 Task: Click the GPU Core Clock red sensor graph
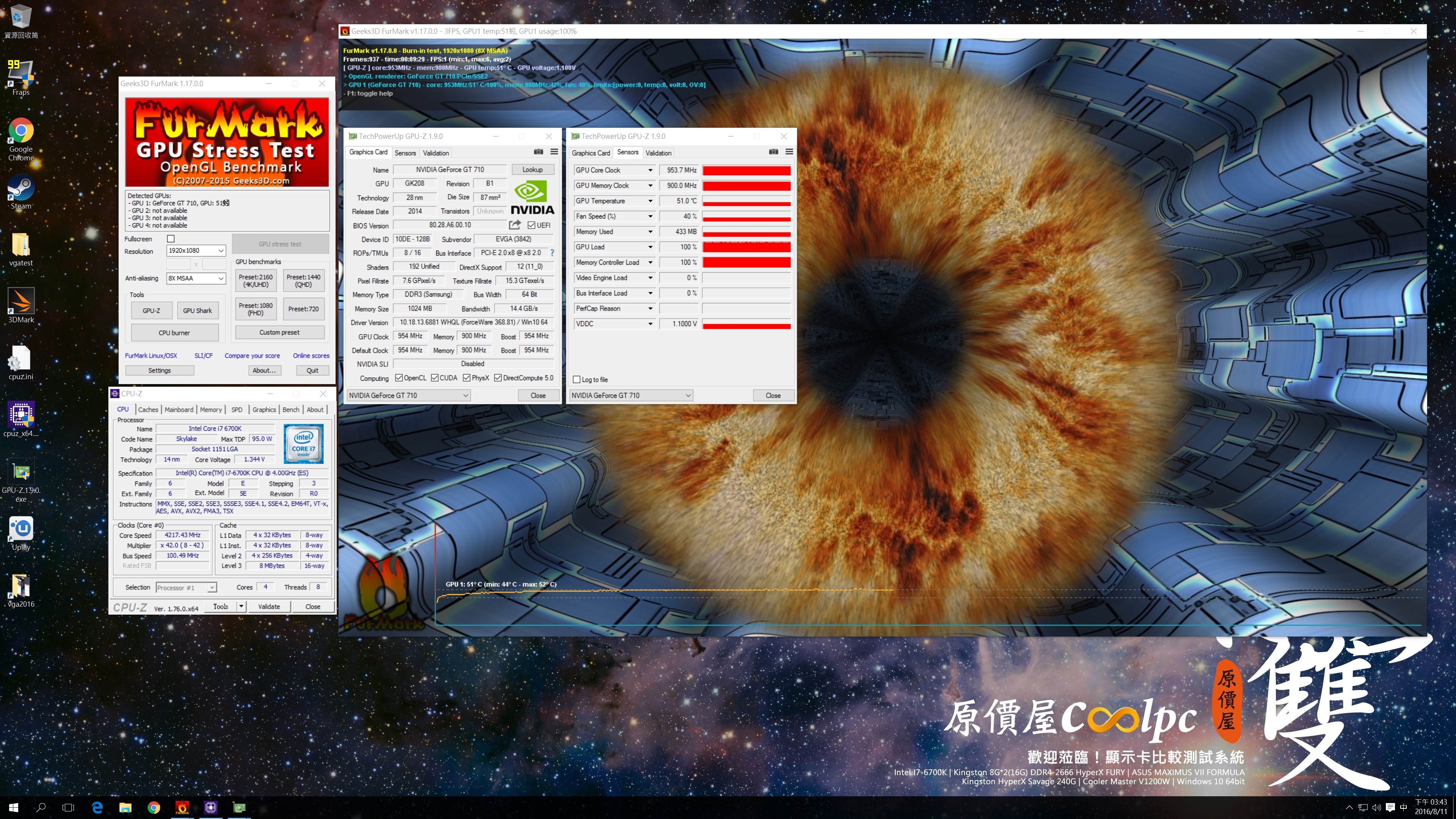click(x=746, y=170)
